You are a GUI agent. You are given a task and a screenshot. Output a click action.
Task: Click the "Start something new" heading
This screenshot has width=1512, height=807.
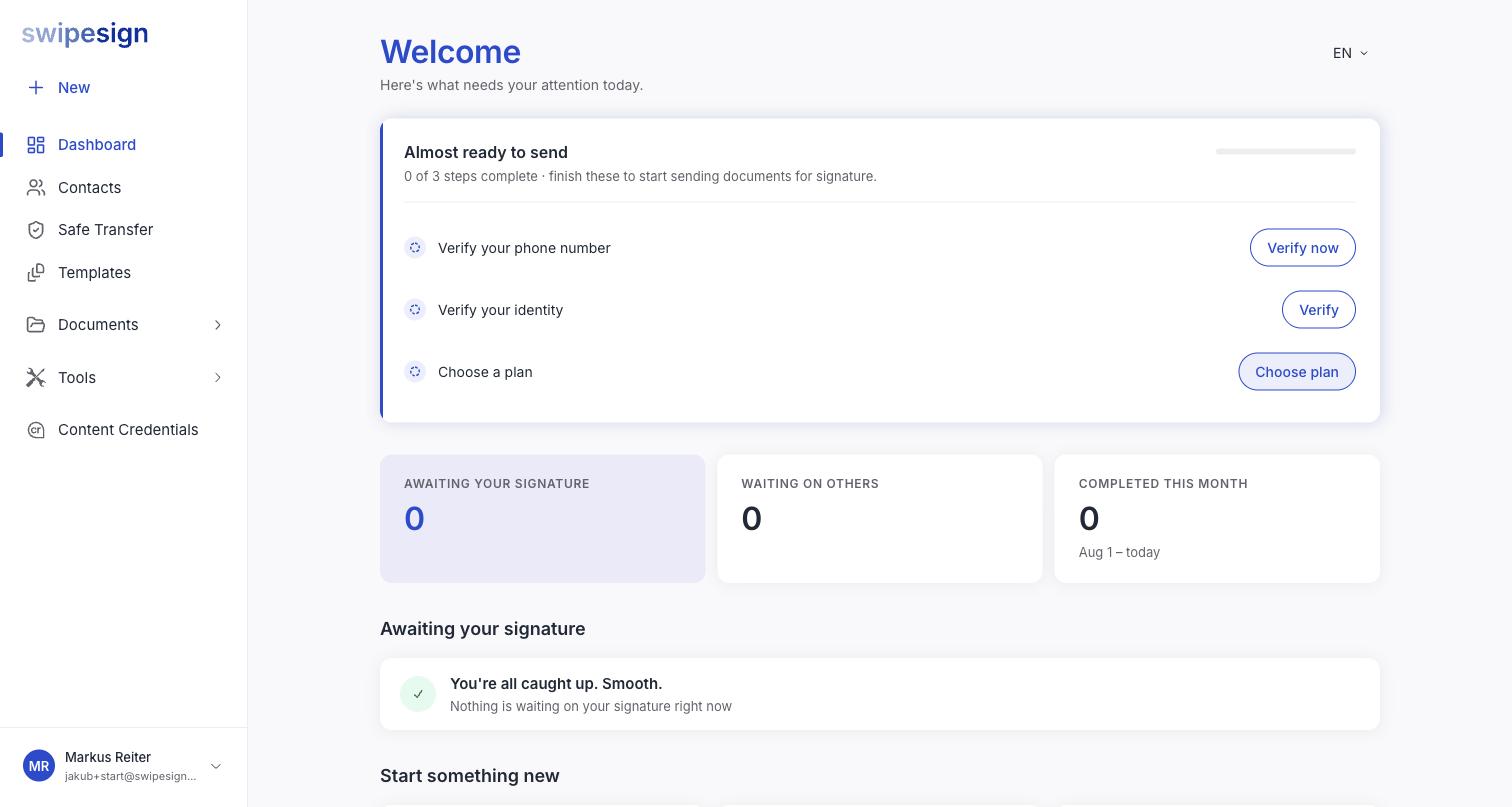470,776
